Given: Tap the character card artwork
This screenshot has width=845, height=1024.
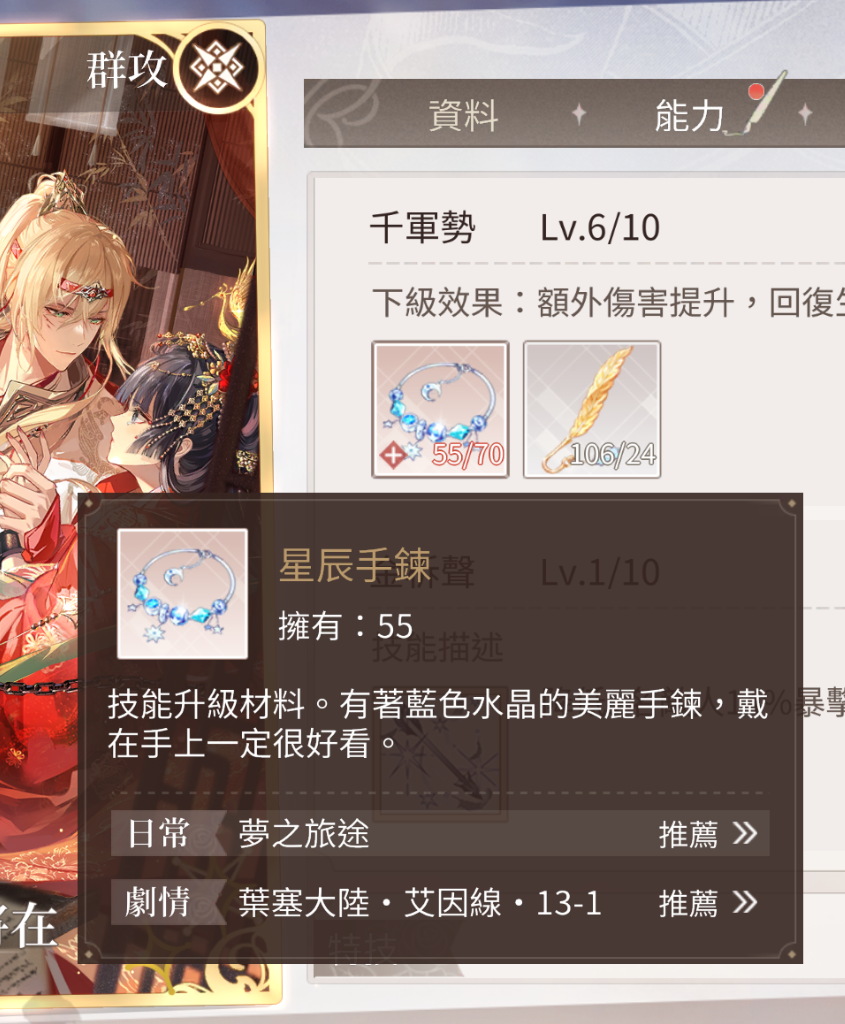Looking at the screenshot, I should coord(131,294).
